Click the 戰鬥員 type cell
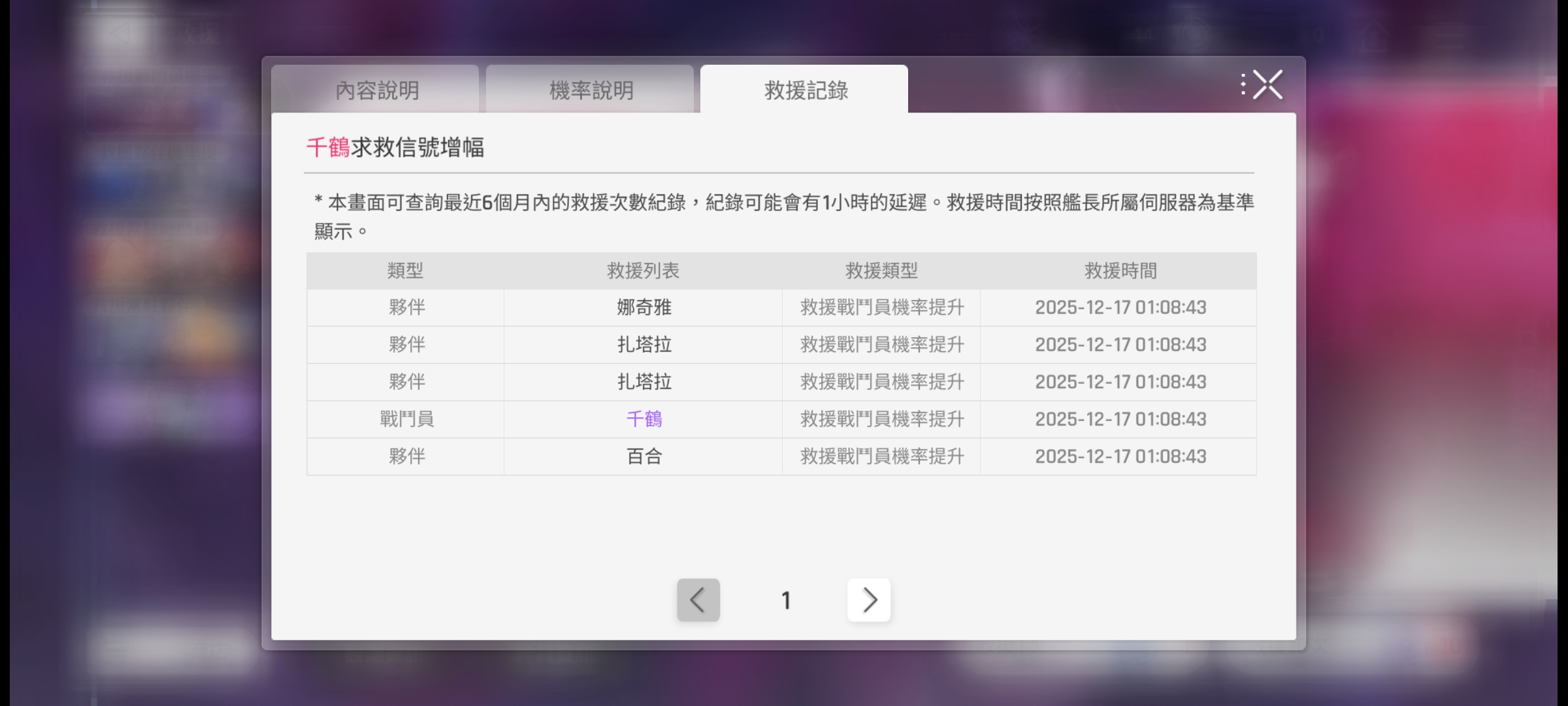Screen dimensions: 1568x706 [406, 419]
